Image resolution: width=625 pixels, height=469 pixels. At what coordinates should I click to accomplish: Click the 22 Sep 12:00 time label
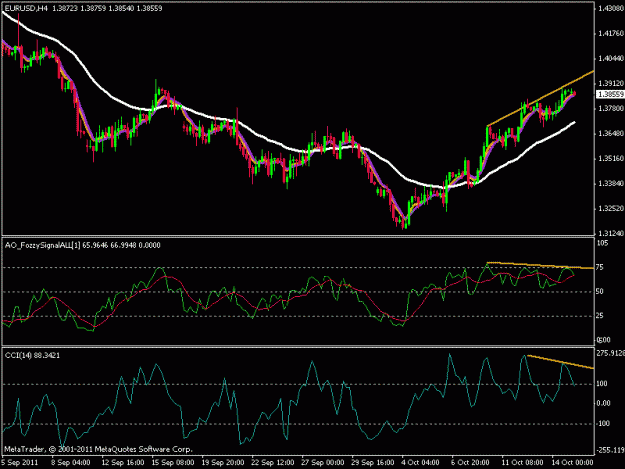pos(273,462)
